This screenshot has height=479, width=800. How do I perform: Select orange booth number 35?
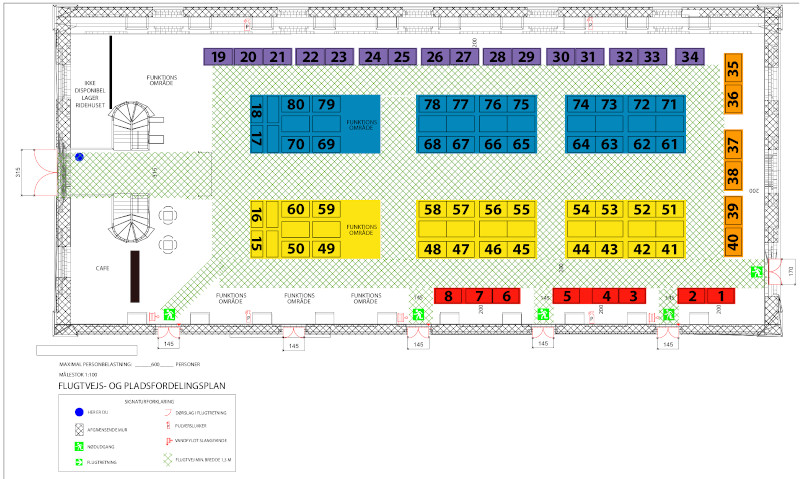click(x=733, y=68)
